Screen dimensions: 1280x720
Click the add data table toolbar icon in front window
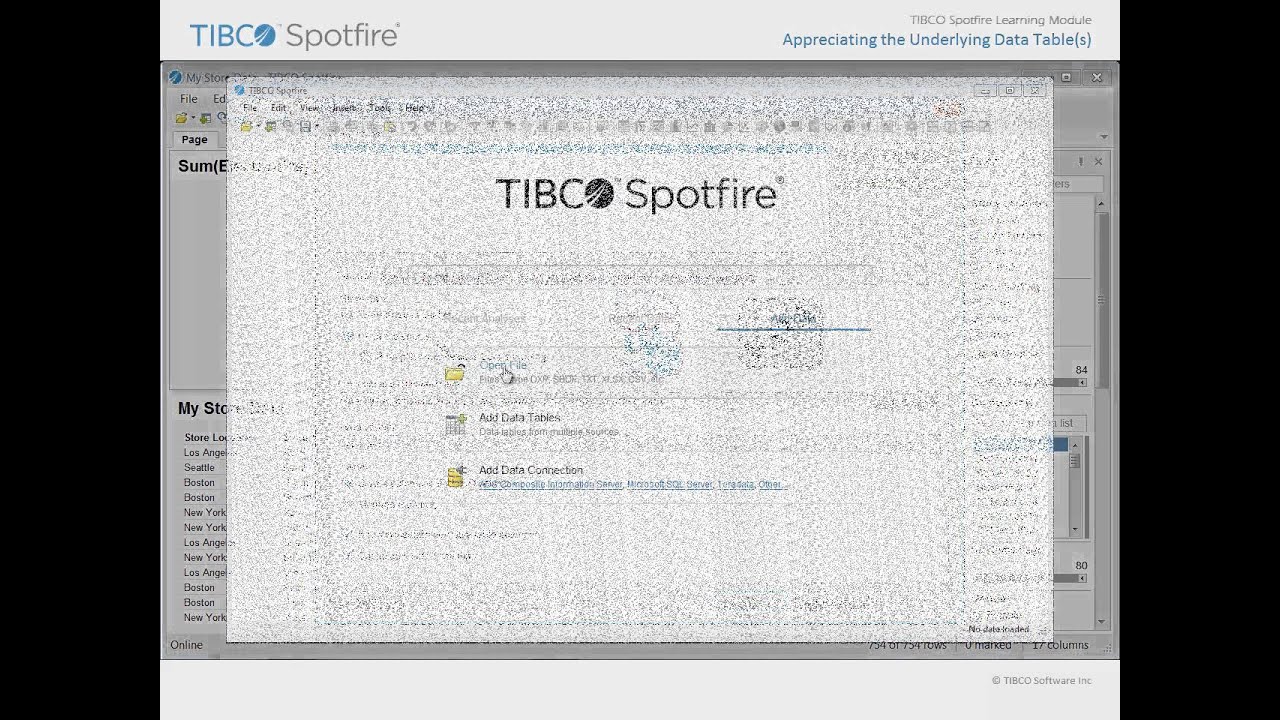coord(270,127)
